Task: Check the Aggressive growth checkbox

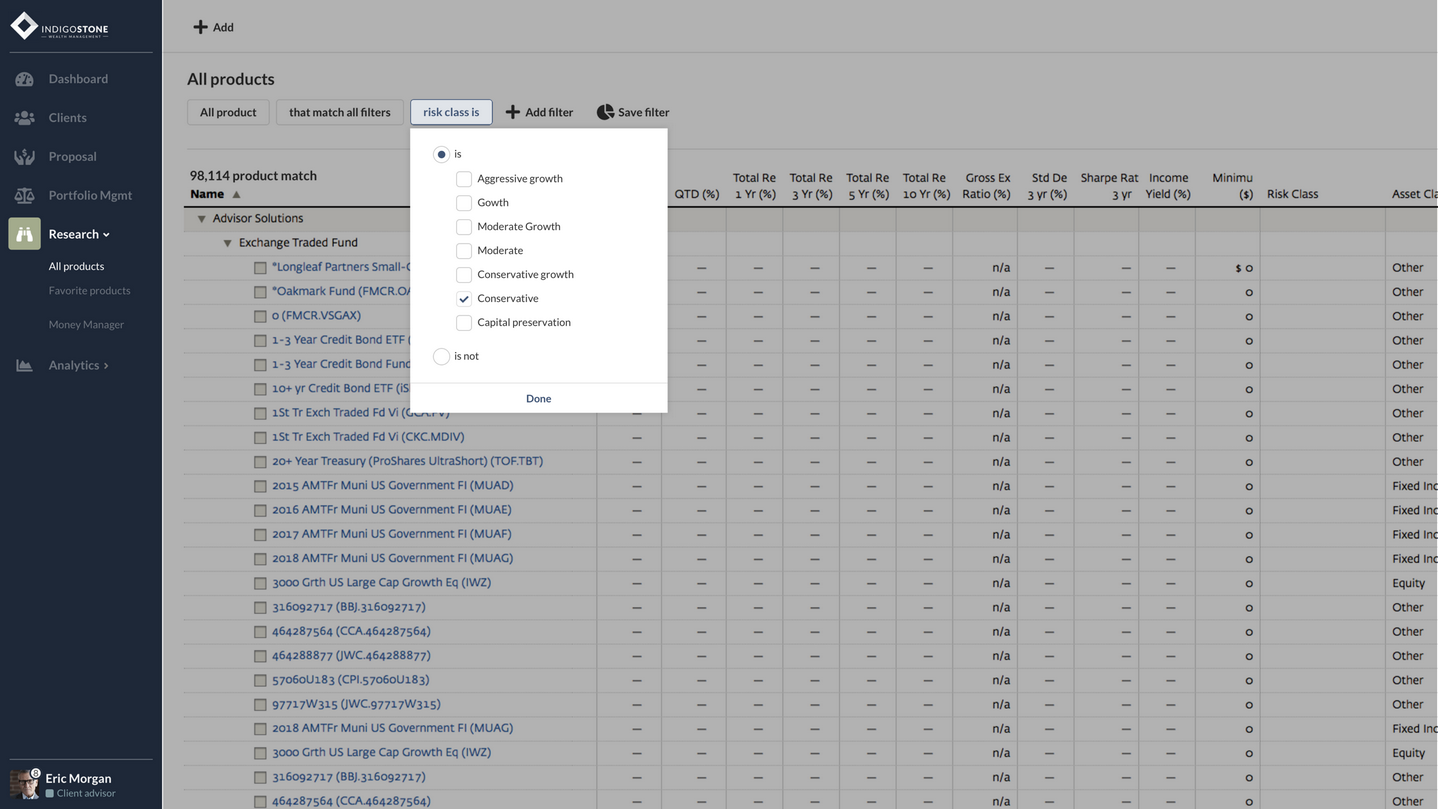Action: 464,179
